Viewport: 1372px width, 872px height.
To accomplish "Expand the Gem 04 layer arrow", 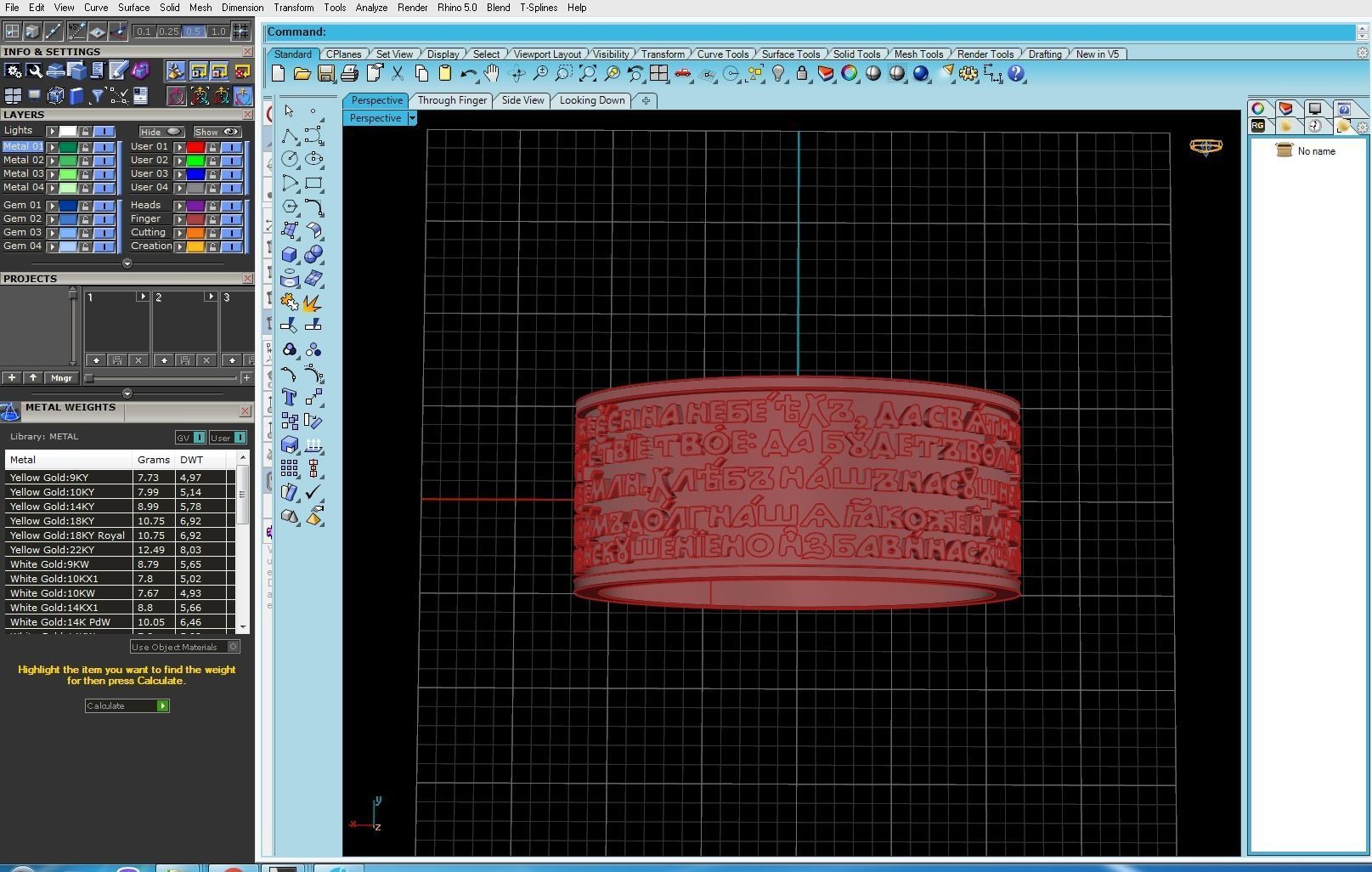I will pyautogui.click(x=53, y=246).
